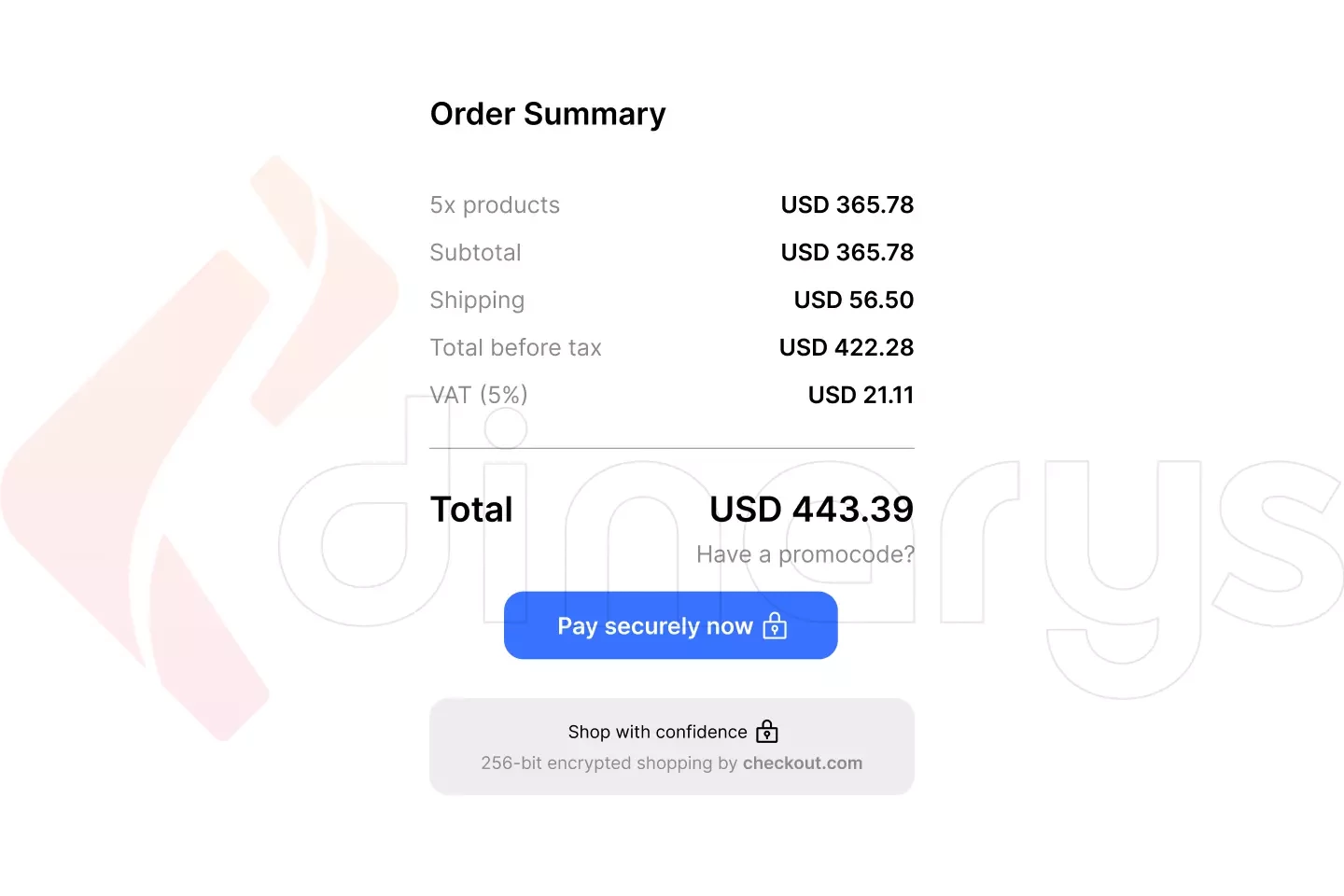Screen dimensions: 1344x896
Task: Click the USD 365.78 products amount
Action: coord(847,204)
